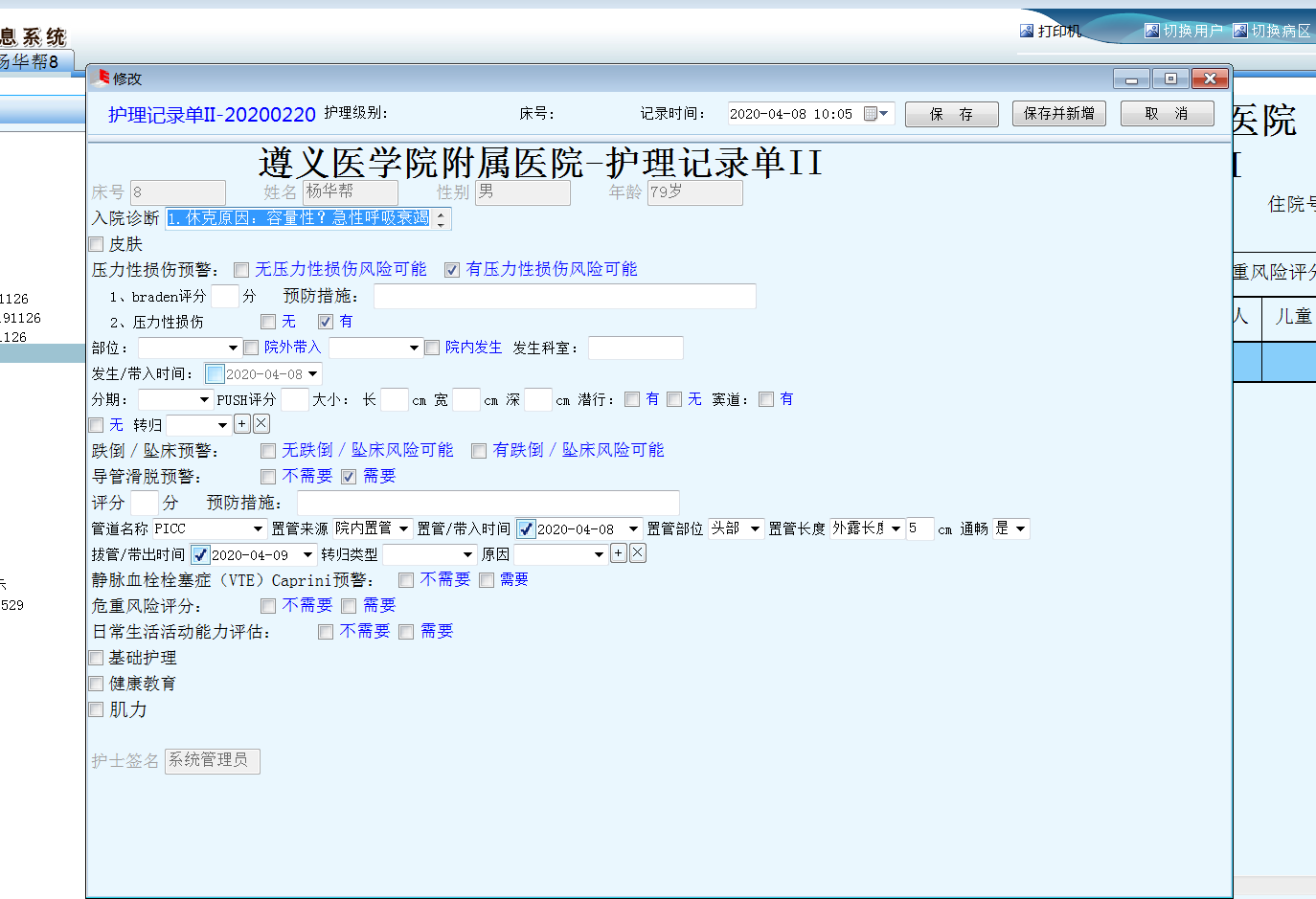Open 拔管/带出时间 date dropdown
The height and width of the screenshot is (899, 1316).
[x=307, y=554]
